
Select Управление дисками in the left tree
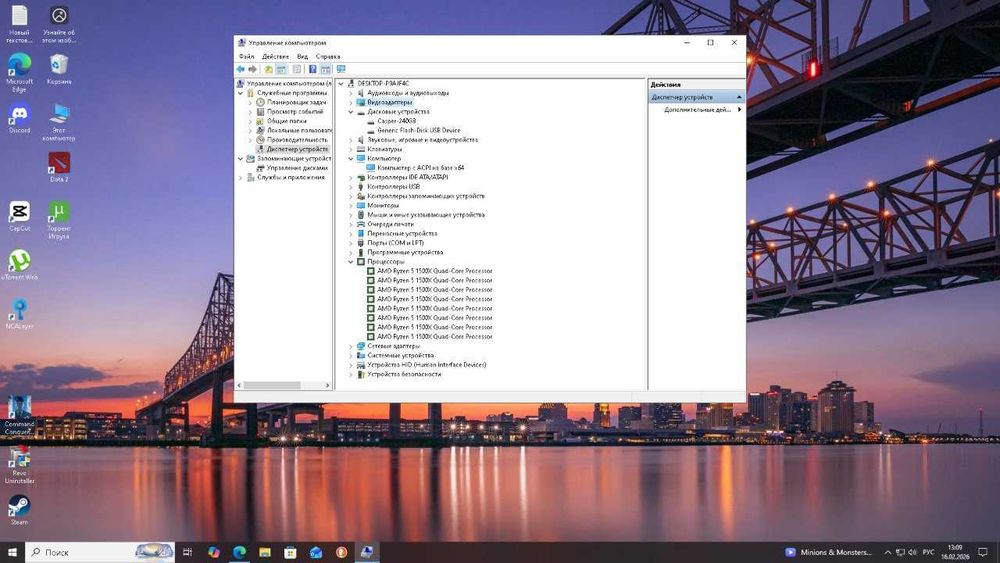(x=296, y=168)
